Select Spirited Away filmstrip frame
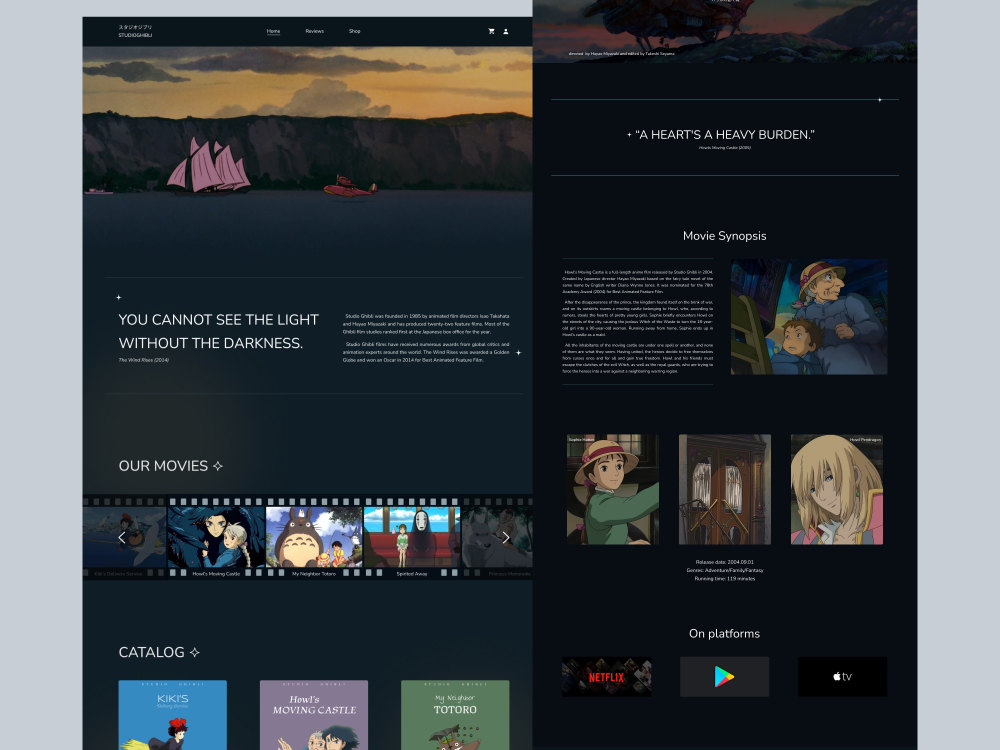1000x750 pixels. [412, 537]
